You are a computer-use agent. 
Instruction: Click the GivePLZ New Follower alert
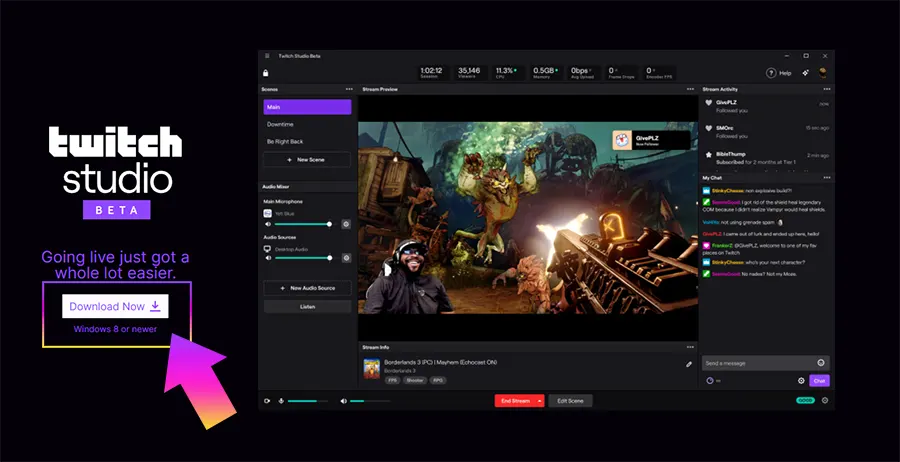pos(651,140)
